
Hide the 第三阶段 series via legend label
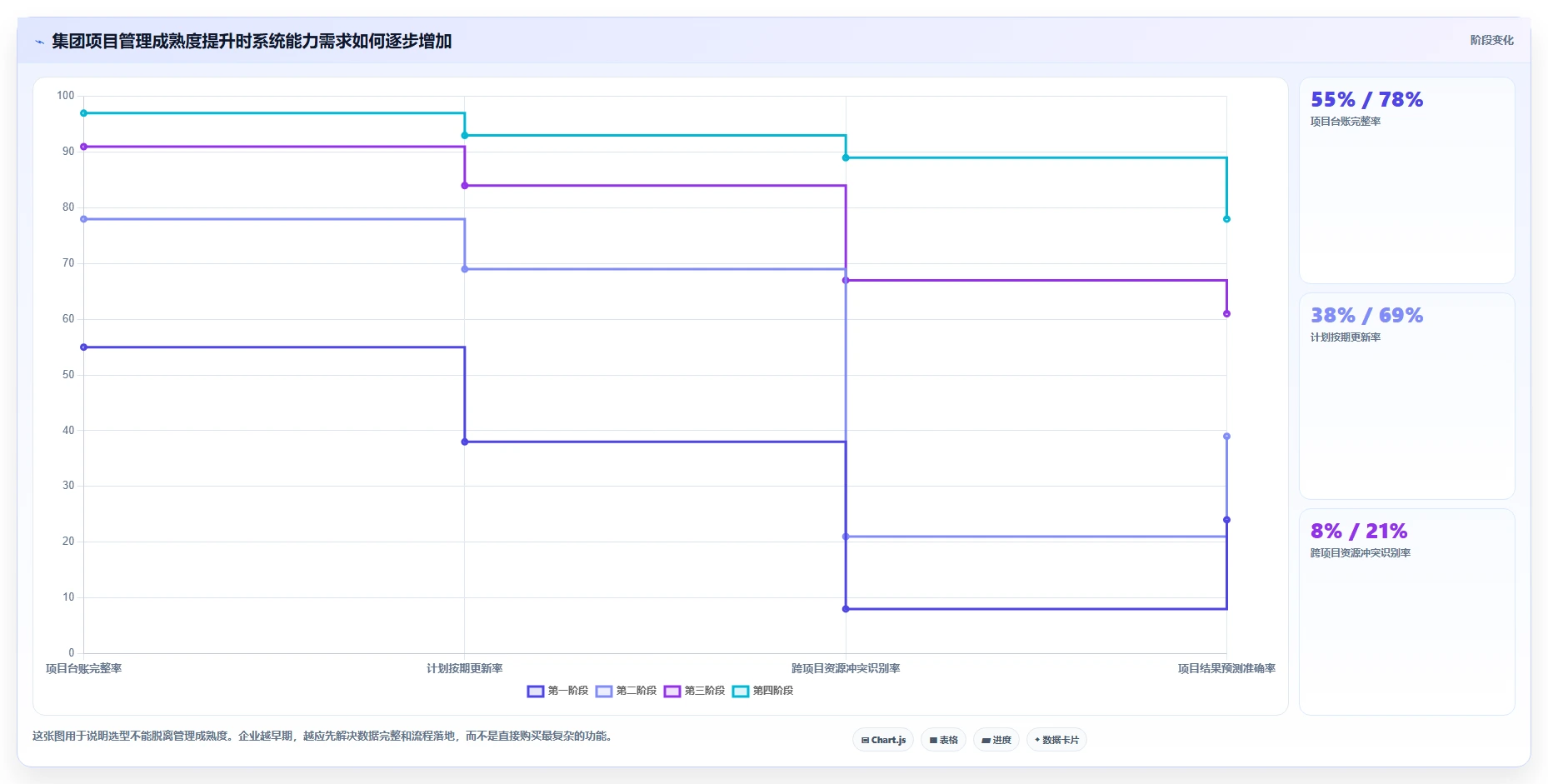coord(705,691)
